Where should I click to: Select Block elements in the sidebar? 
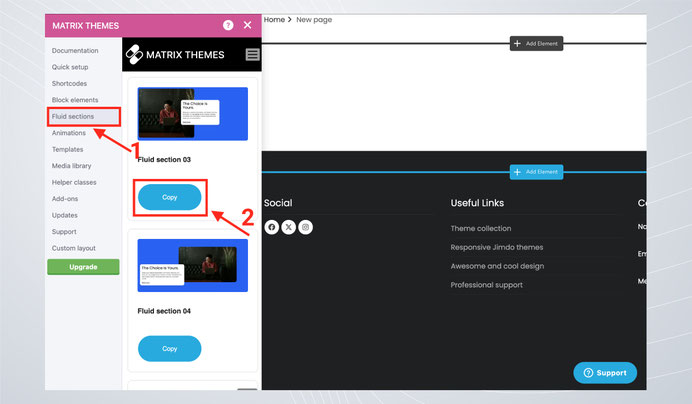[x=75, y=100]
